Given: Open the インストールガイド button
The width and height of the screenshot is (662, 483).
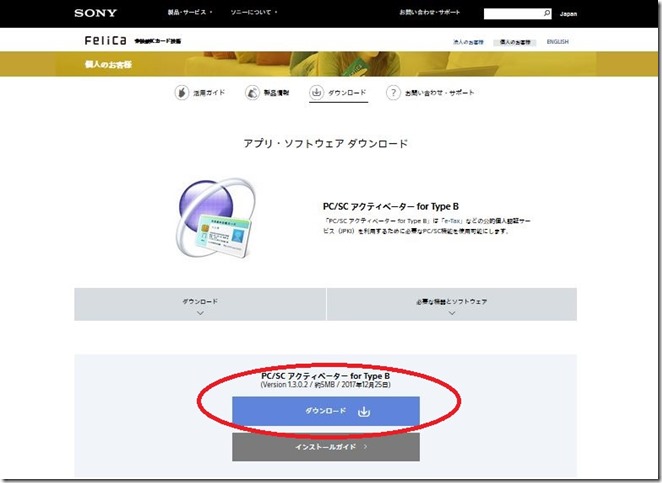Looking at the screenshot, I should click(x=326, y=447).
